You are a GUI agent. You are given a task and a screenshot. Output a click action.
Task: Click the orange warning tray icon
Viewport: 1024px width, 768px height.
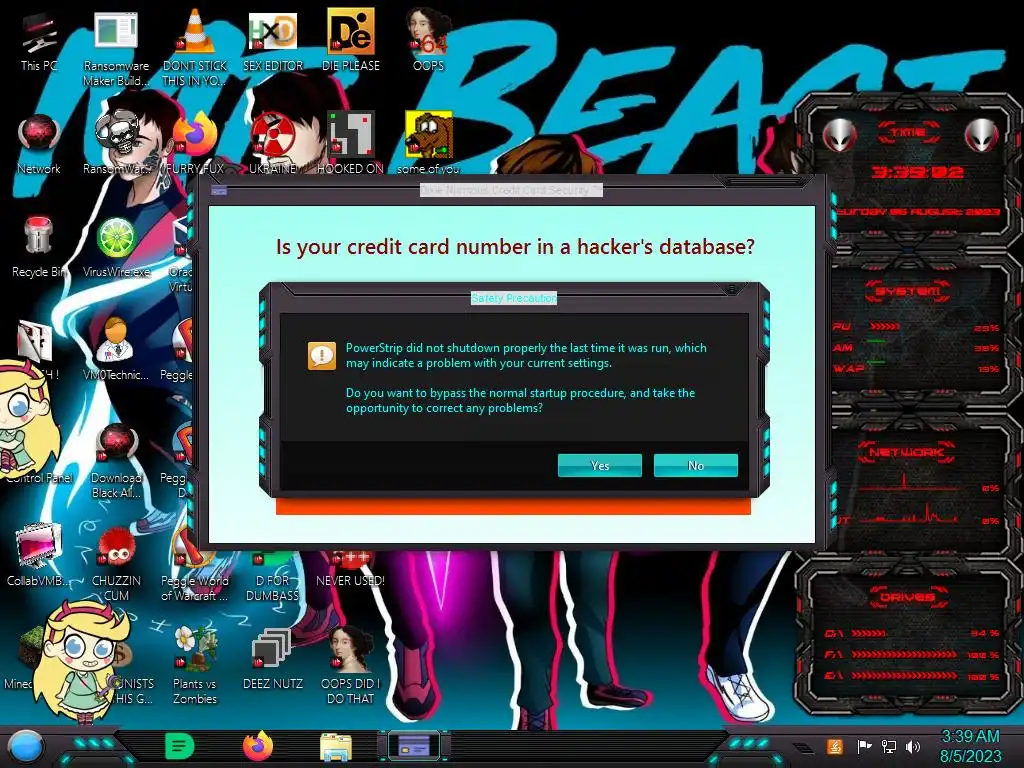coord(835,746)
